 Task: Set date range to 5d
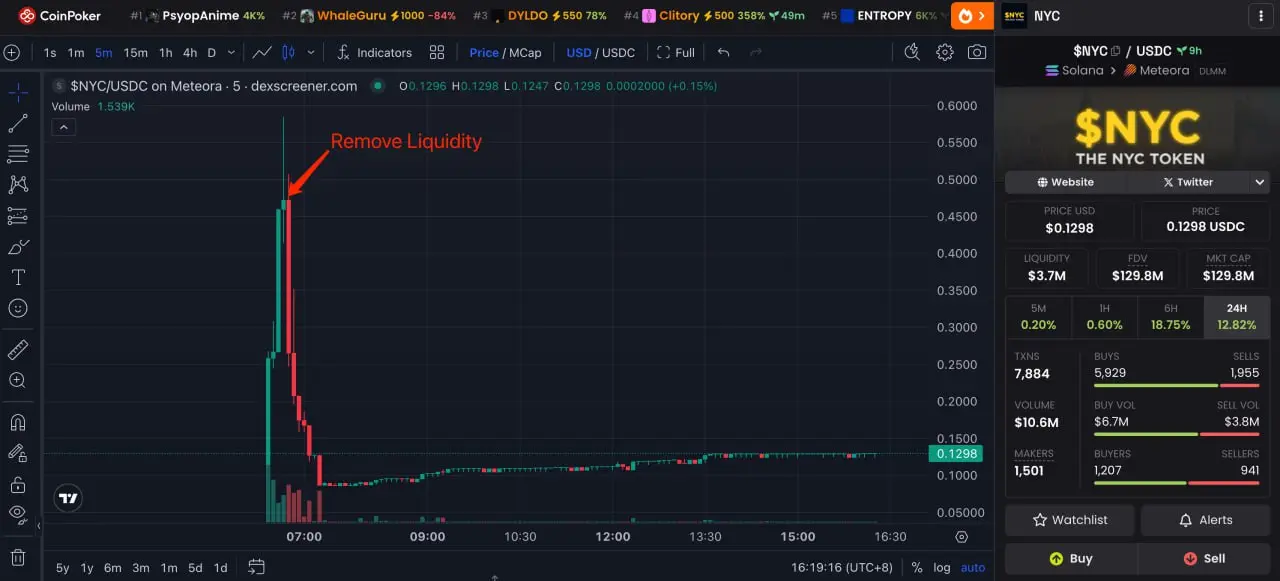[x=195, y=567]
